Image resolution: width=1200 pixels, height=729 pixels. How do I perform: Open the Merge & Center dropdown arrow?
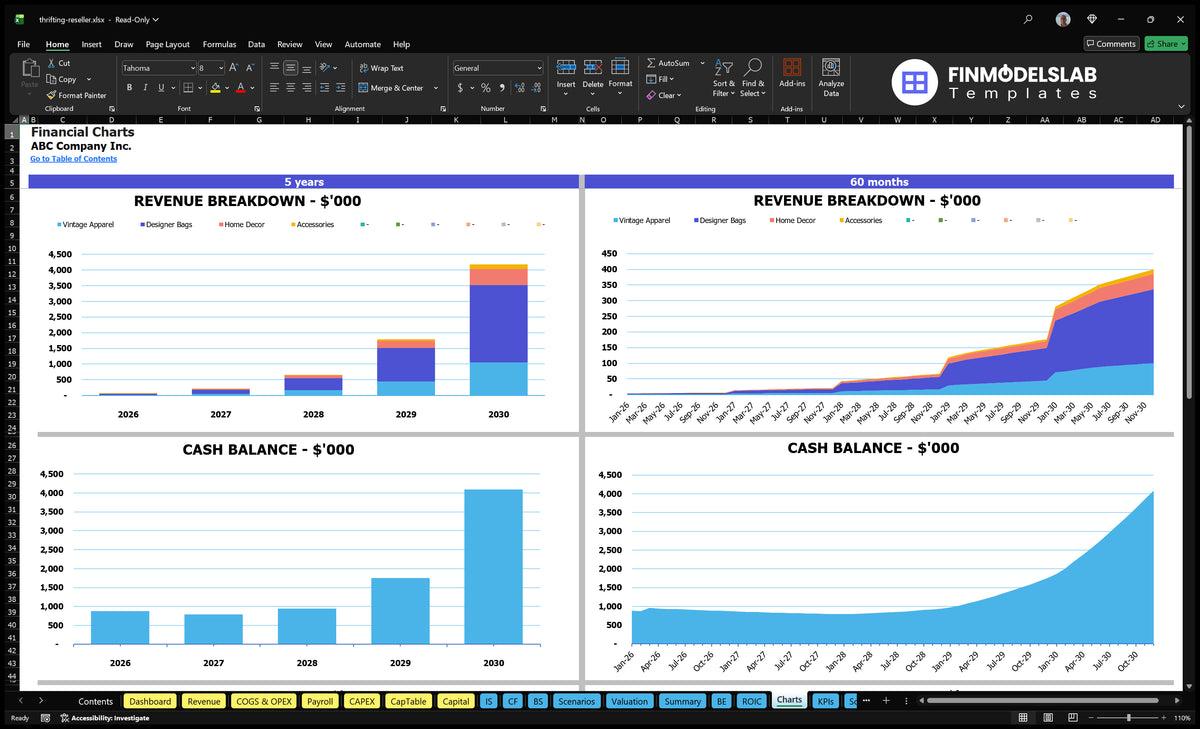coord(436,88)
